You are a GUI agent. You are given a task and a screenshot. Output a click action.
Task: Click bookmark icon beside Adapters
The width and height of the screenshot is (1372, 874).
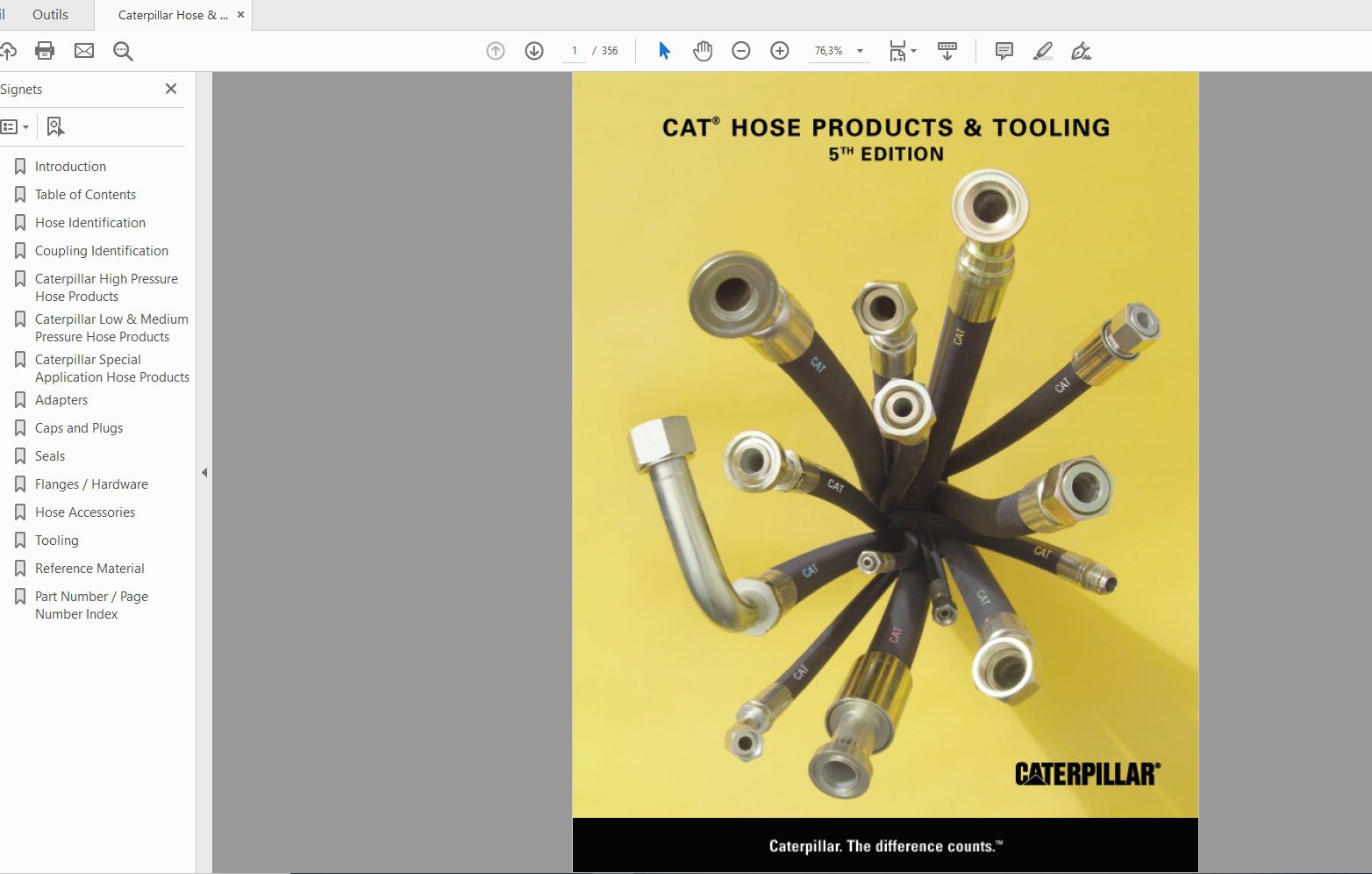coord(20,400)
